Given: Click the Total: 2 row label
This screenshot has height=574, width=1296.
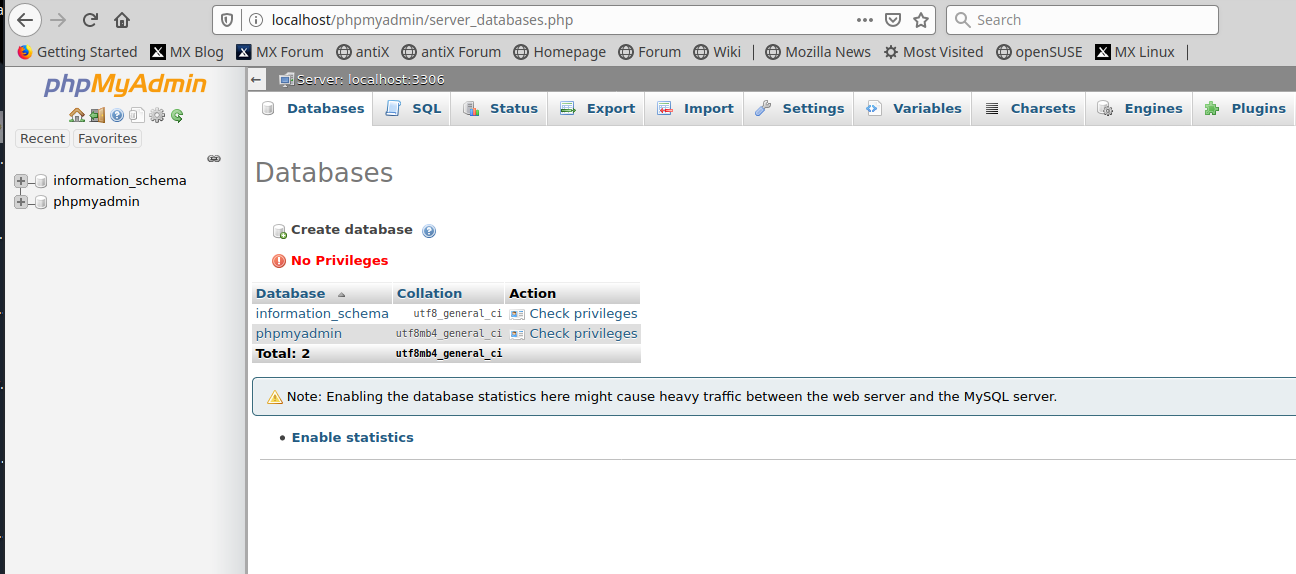Looking at the screenshot, I should click(283, 354).
